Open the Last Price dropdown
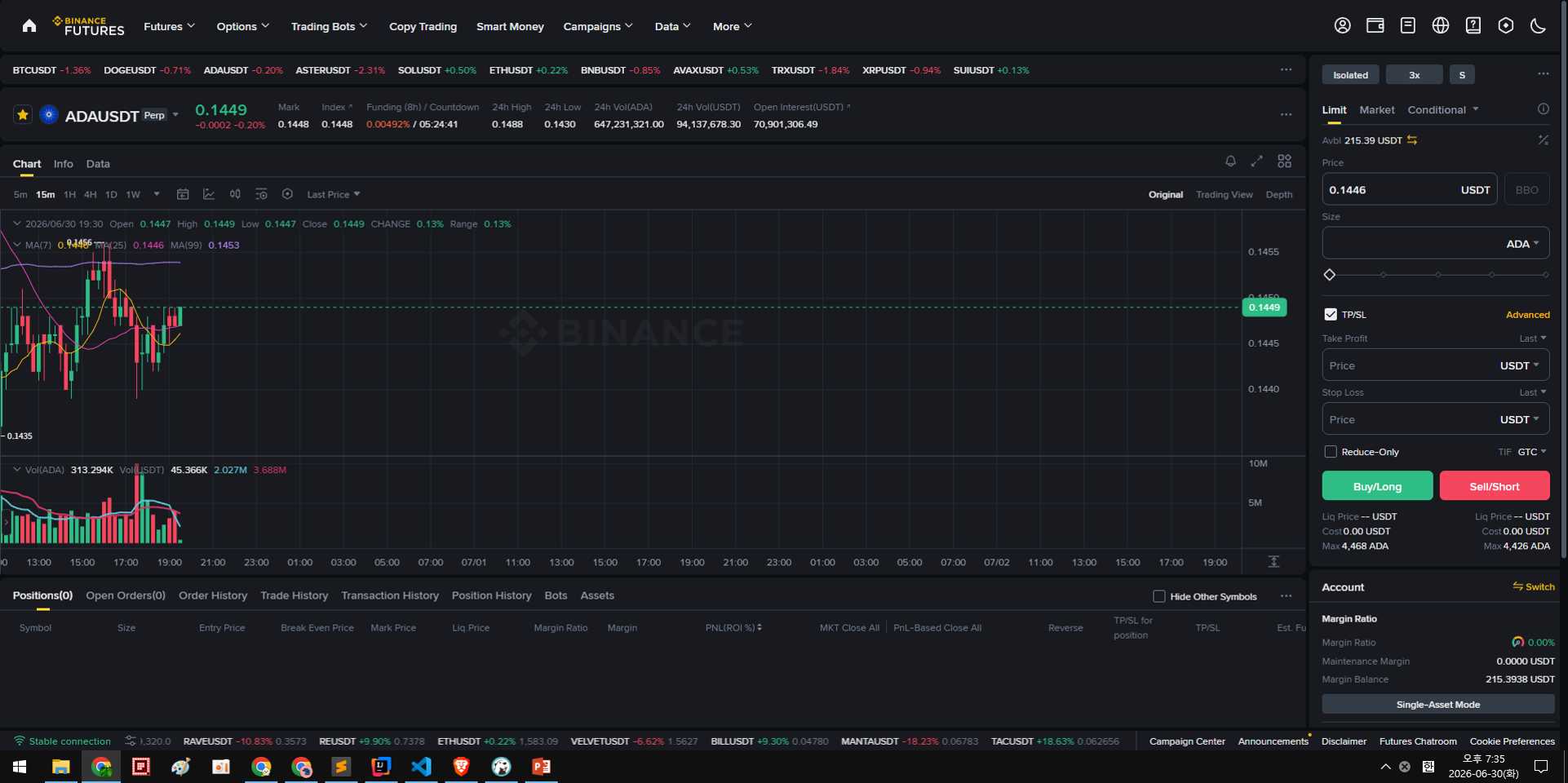Image resolution: width=1568 pixels, height=783 pixels. click(x=334, y=194)
